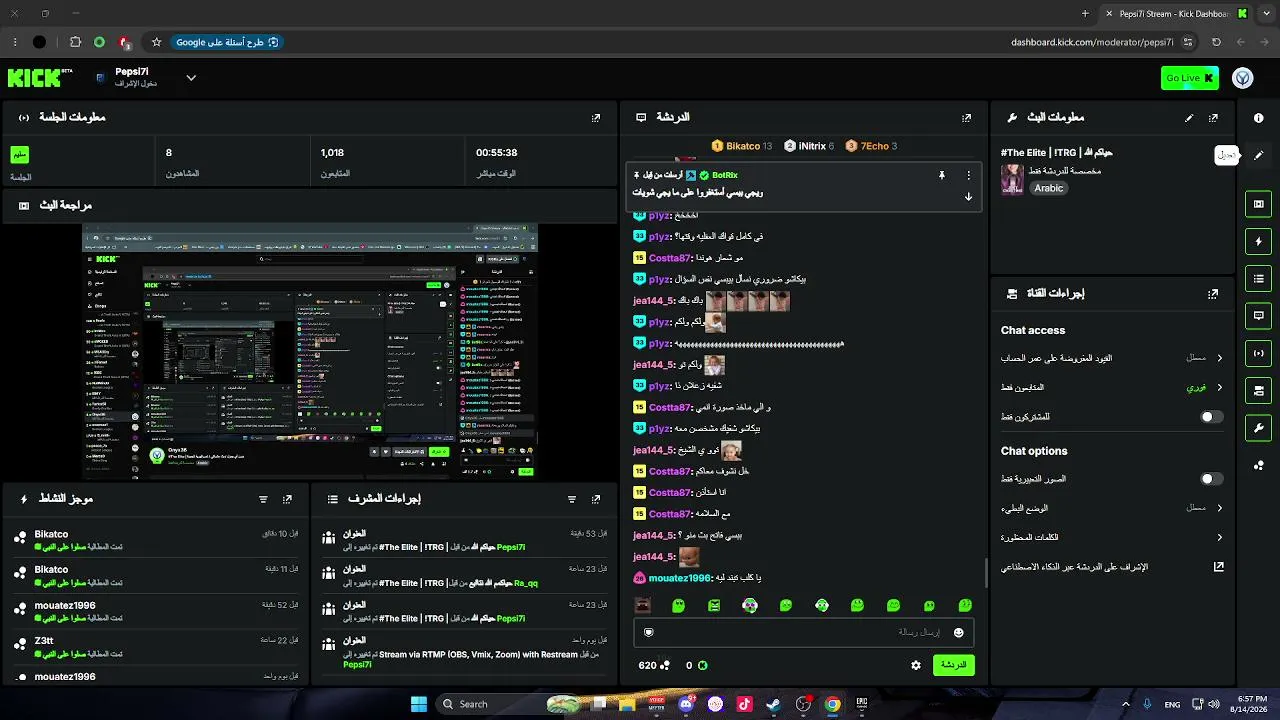Open chat settings gear icon
This screenshot has width=1280, height=720.
point(915,665)
